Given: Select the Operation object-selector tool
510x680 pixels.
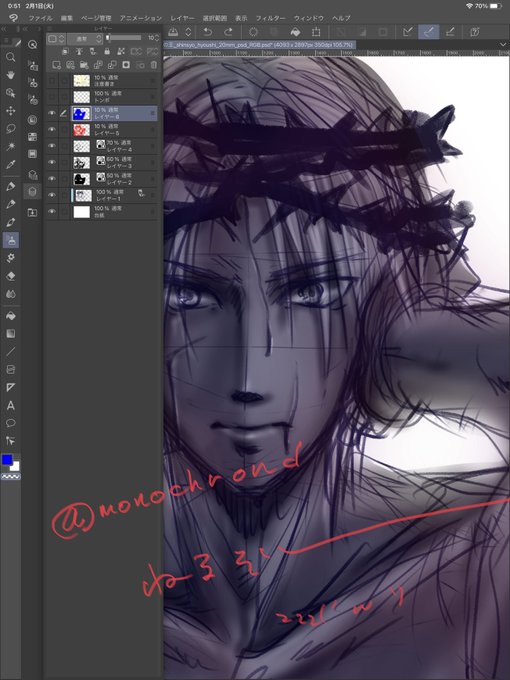Looking at the screenshot, I should click(x=10, y=93).
